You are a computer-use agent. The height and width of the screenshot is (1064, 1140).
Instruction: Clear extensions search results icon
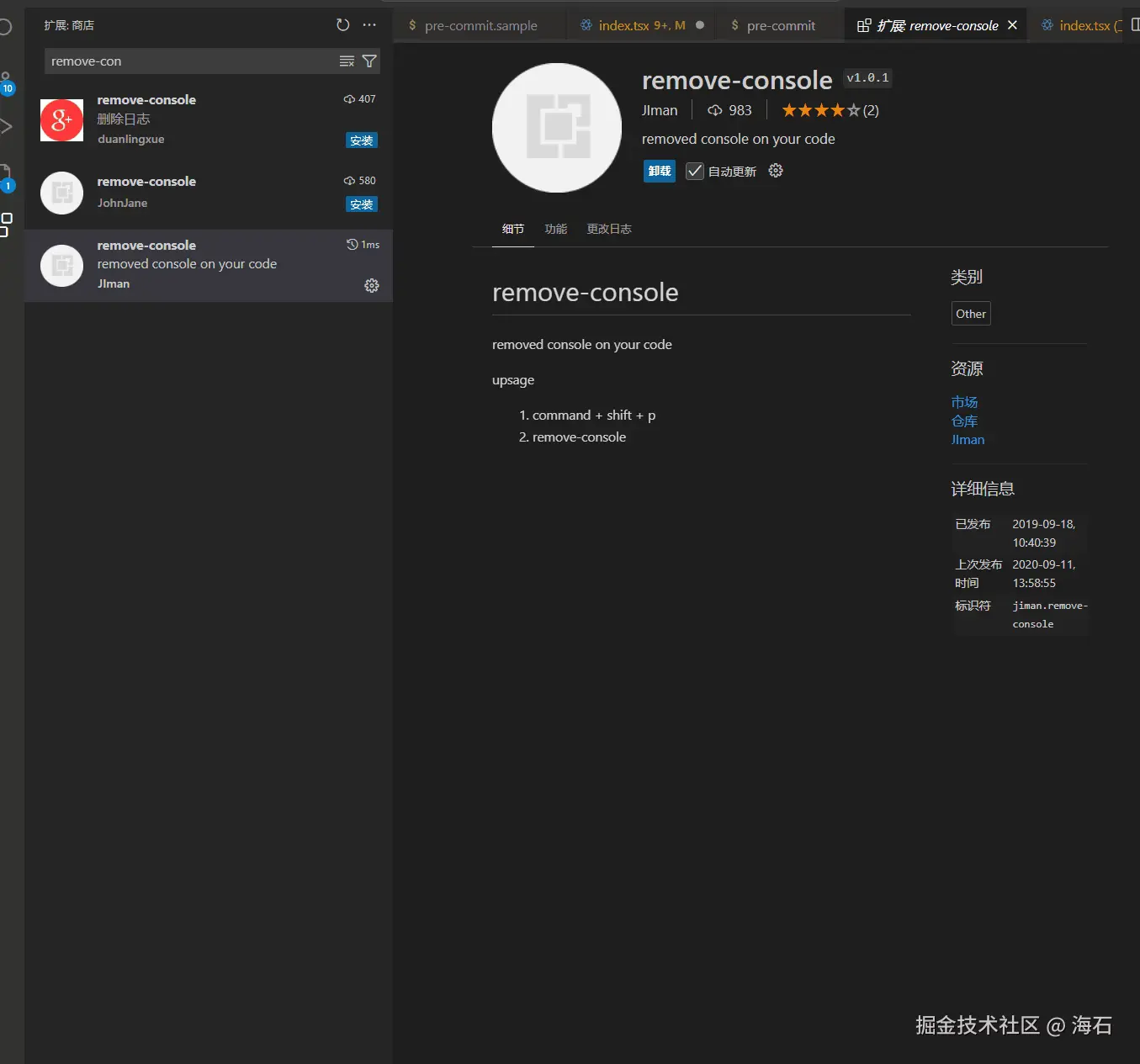347,61
